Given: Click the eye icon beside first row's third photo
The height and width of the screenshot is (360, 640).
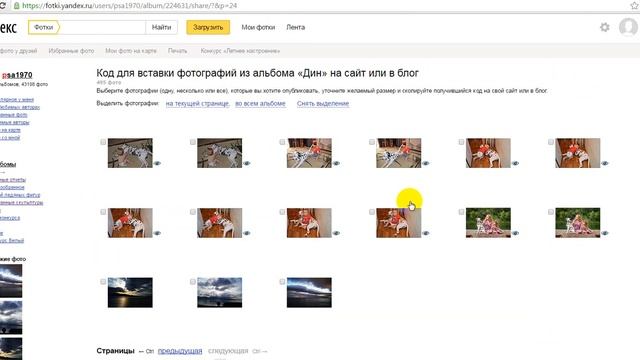Looking at the screenshot, I should (x=336, y=163).
